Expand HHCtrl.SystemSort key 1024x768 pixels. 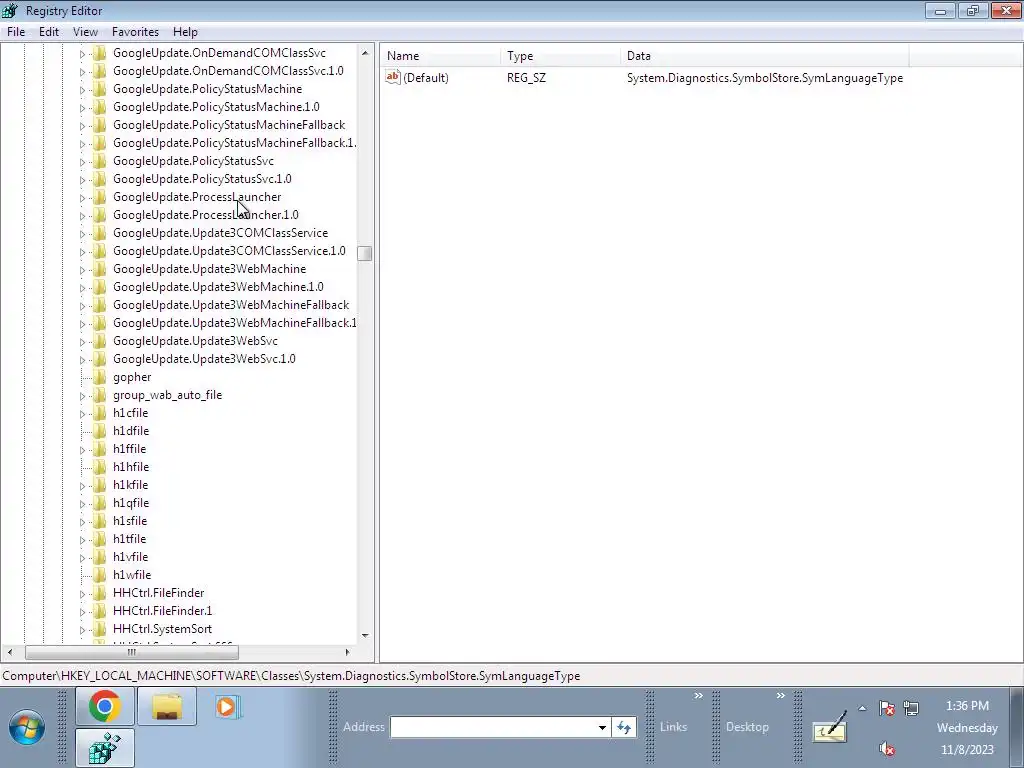[82, 630]
